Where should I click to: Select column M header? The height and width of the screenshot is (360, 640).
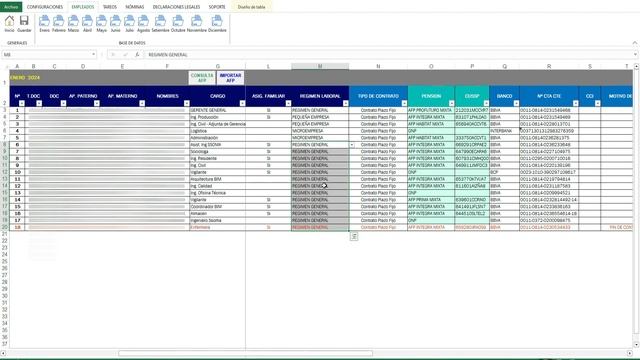coord(320,66)
